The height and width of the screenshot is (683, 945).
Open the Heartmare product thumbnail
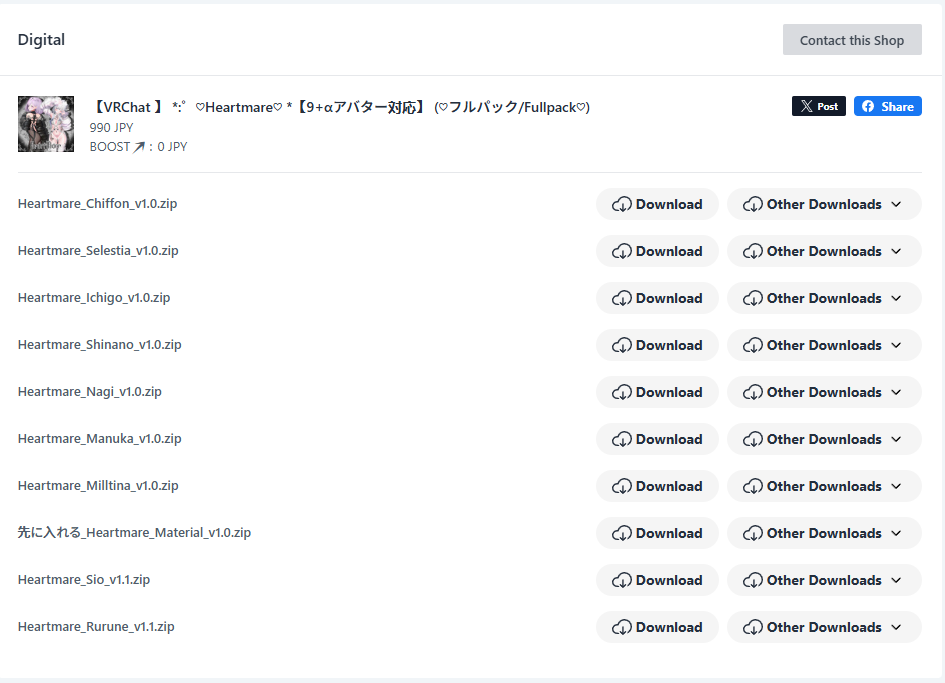click(x=46, y=124)
